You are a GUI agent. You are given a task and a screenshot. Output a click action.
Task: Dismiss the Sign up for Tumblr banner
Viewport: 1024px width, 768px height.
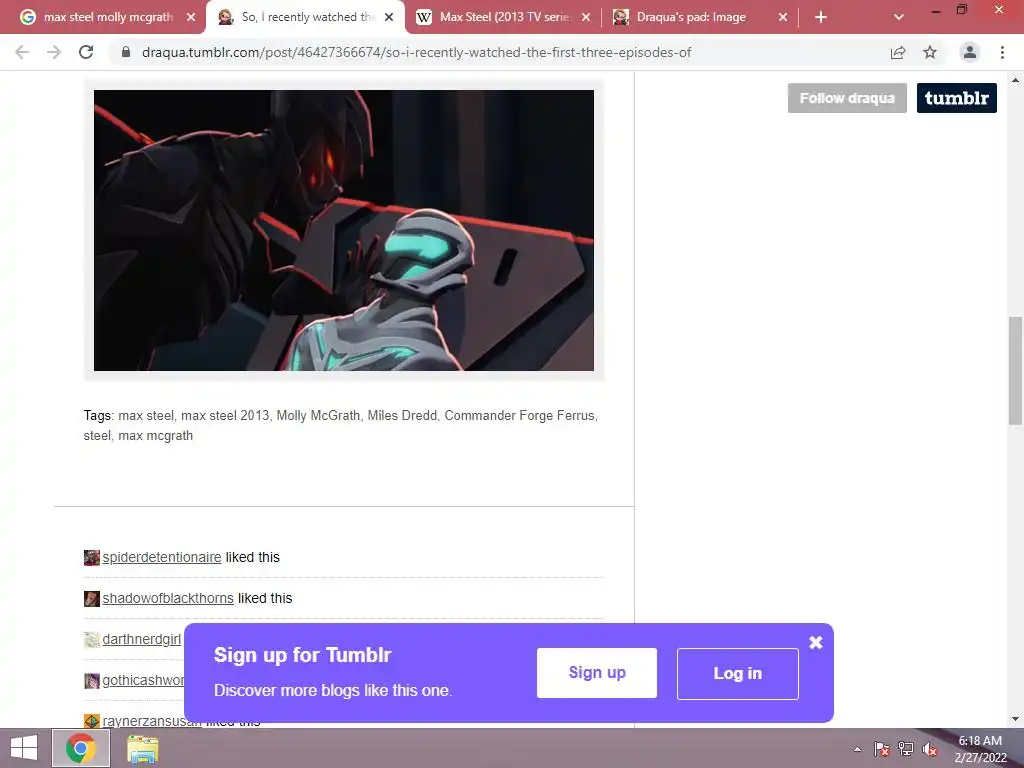pyautogui.click(x=816, y=643)
